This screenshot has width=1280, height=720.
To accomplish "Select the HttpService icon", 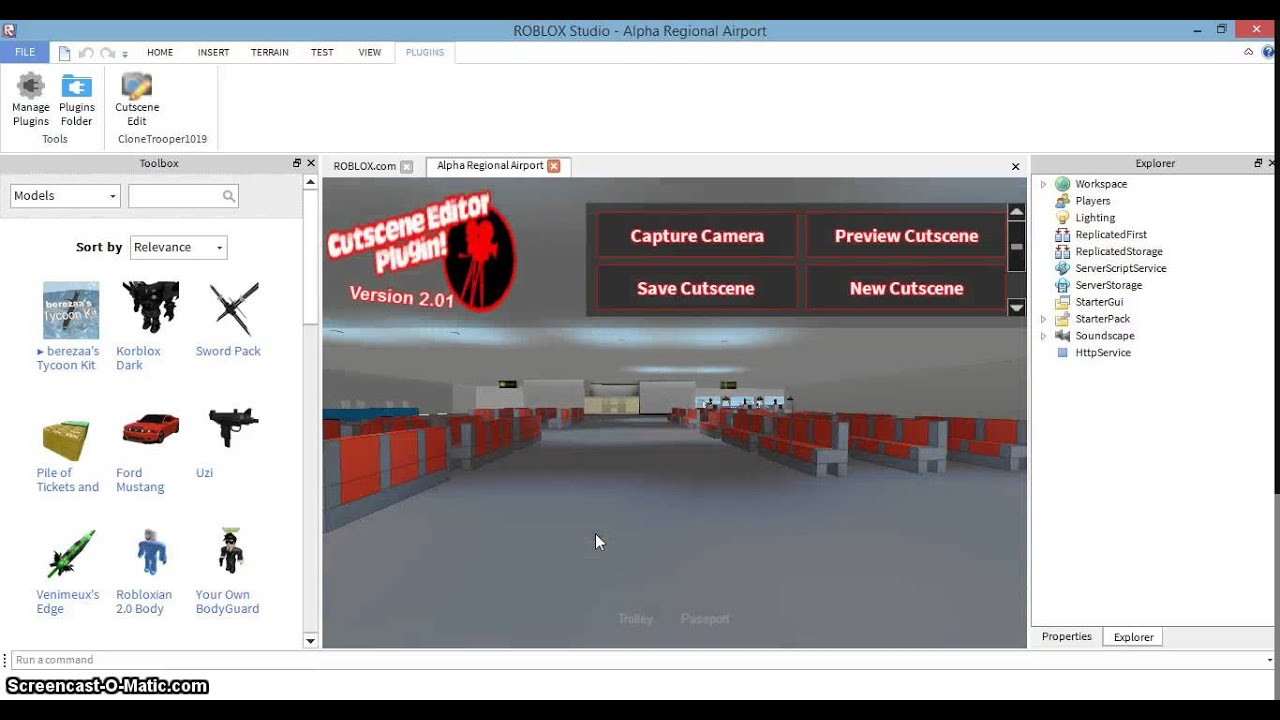I will pos(1063,353).
